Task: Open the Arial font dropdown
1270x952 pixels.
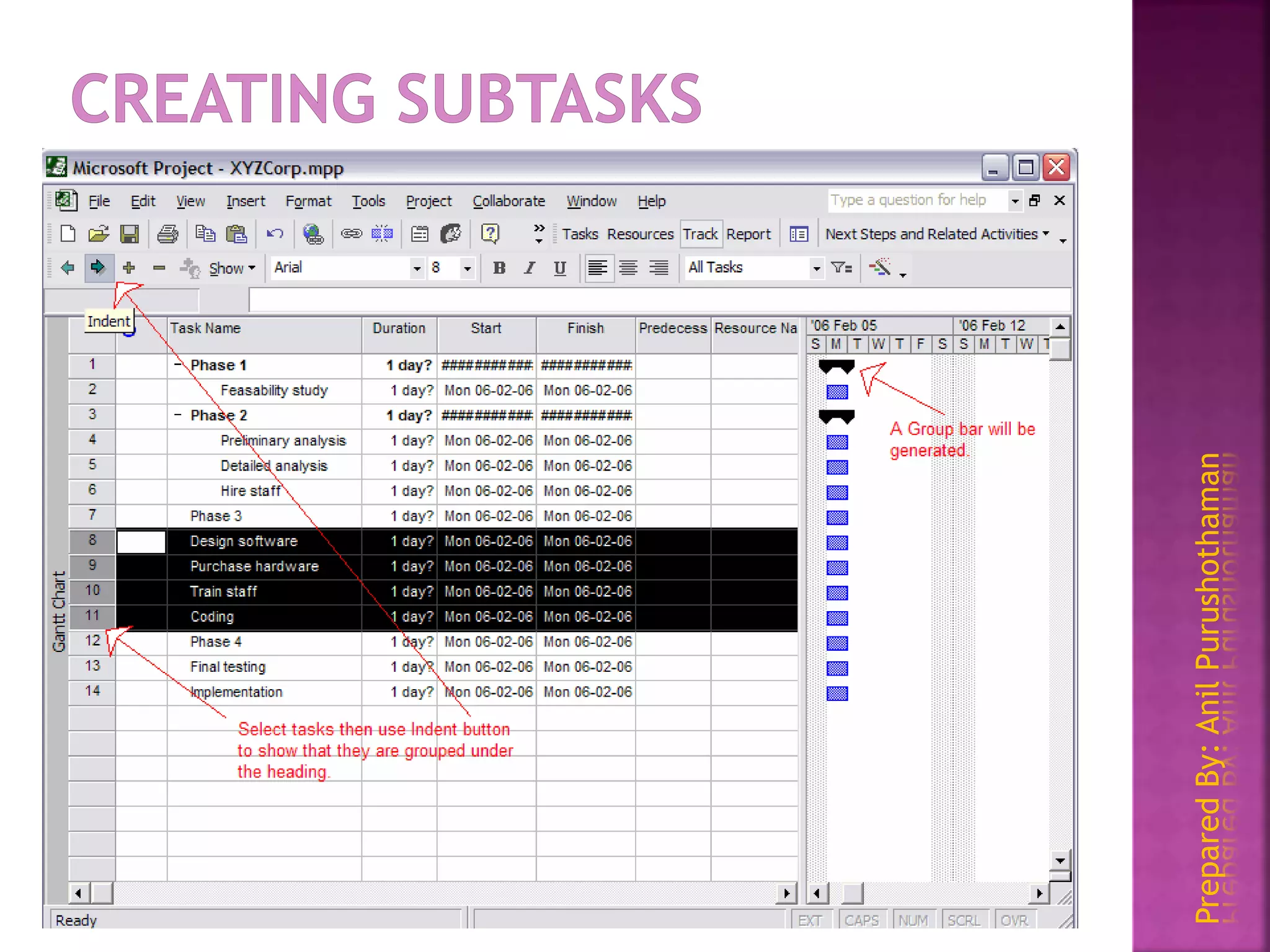Action: click(x=417, y=268)
